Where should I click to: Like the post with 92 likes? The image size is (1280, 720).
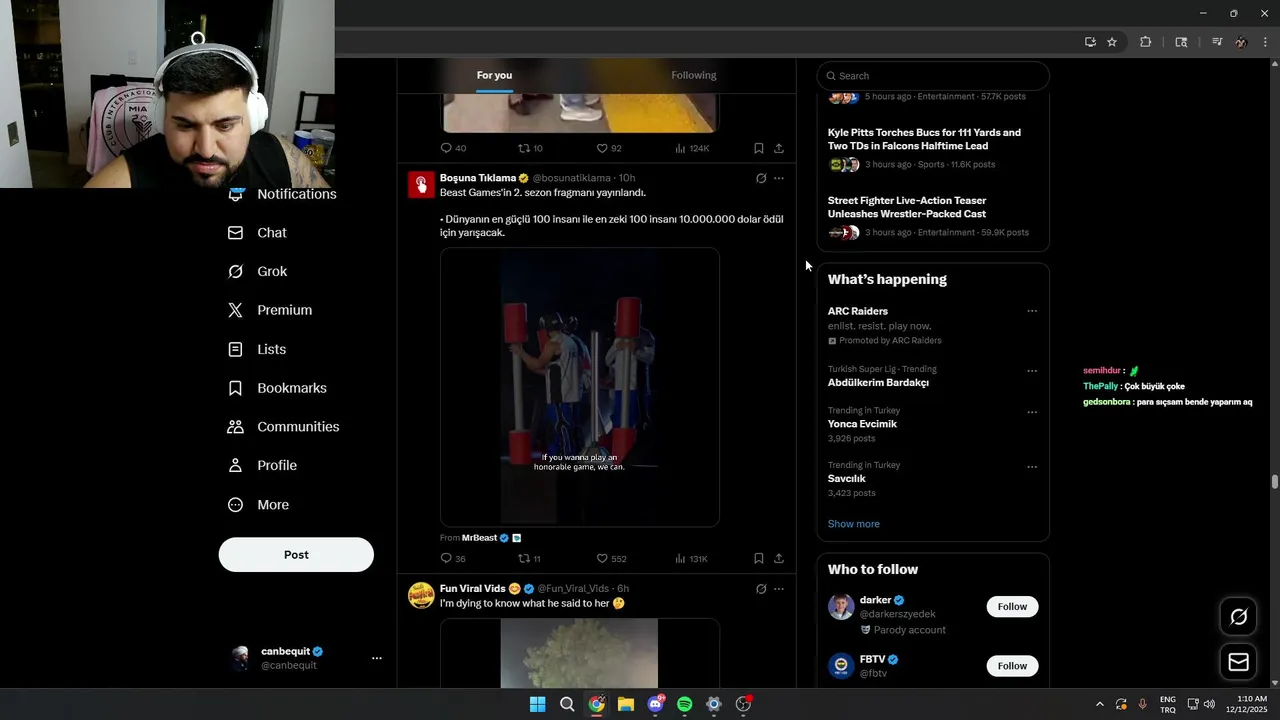point(602,148)
